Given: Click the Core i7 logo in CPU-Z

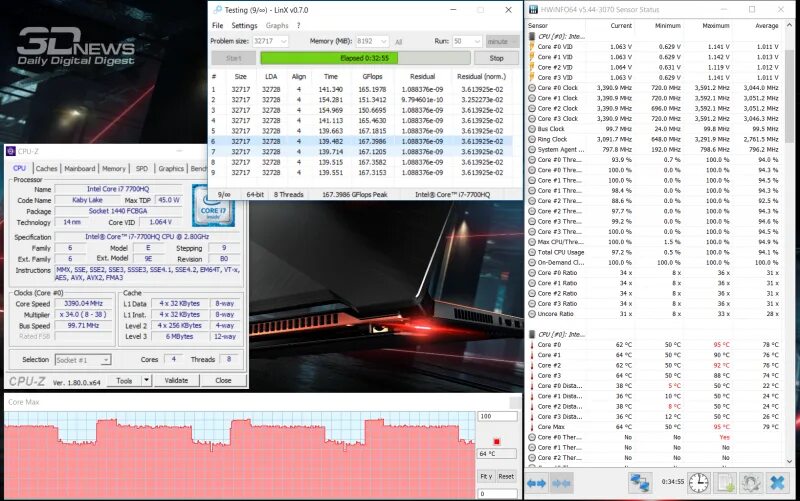Looking at the screenshot, I should tap(213, 206).
